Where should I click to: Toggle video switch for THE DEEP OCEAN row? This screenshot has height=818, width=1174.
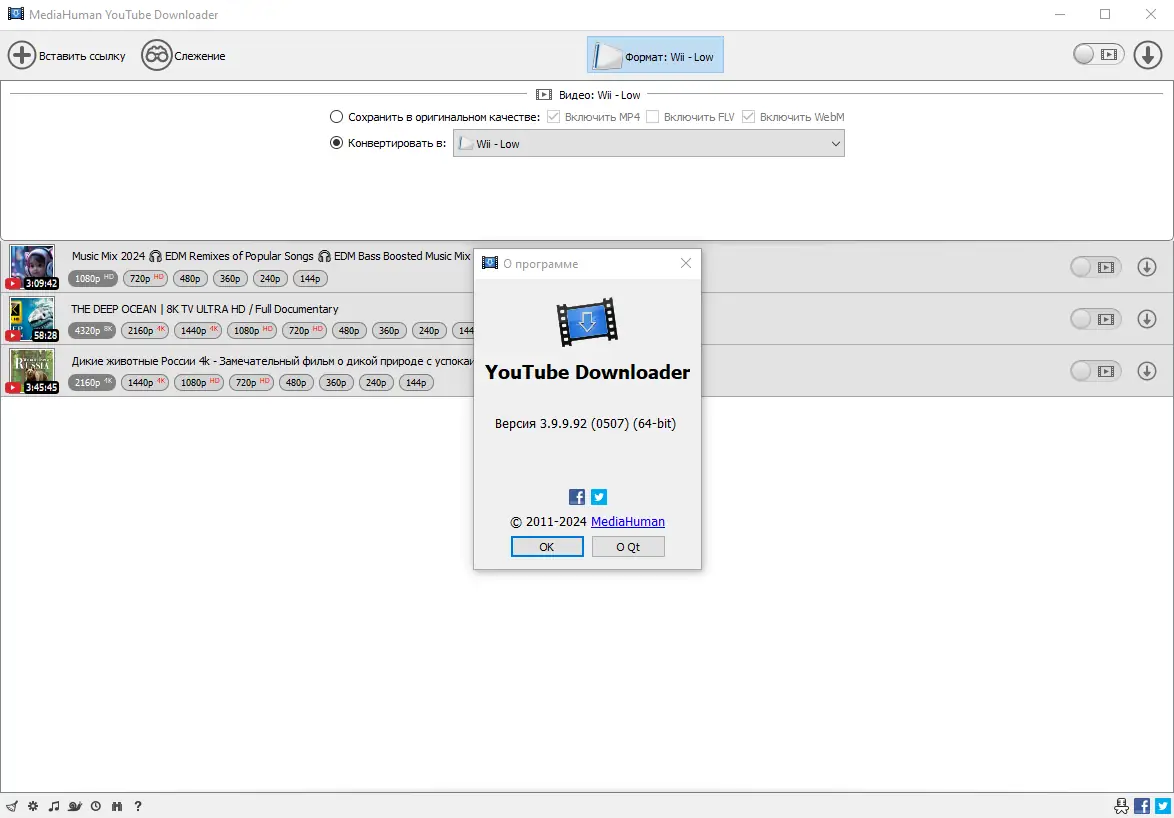(x=1095, y=319)
